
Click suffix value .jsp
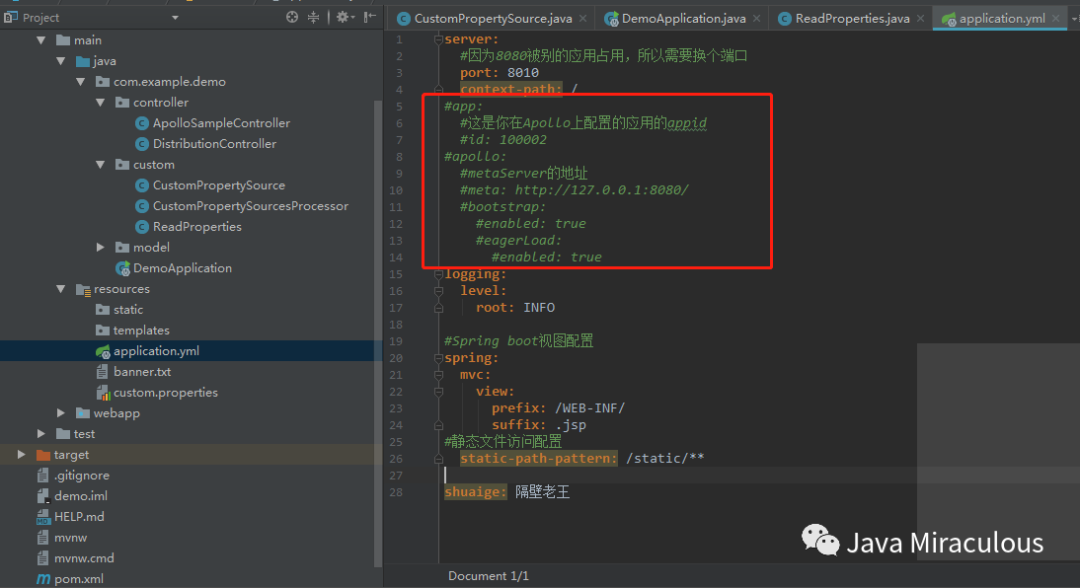tap(570, 425)
